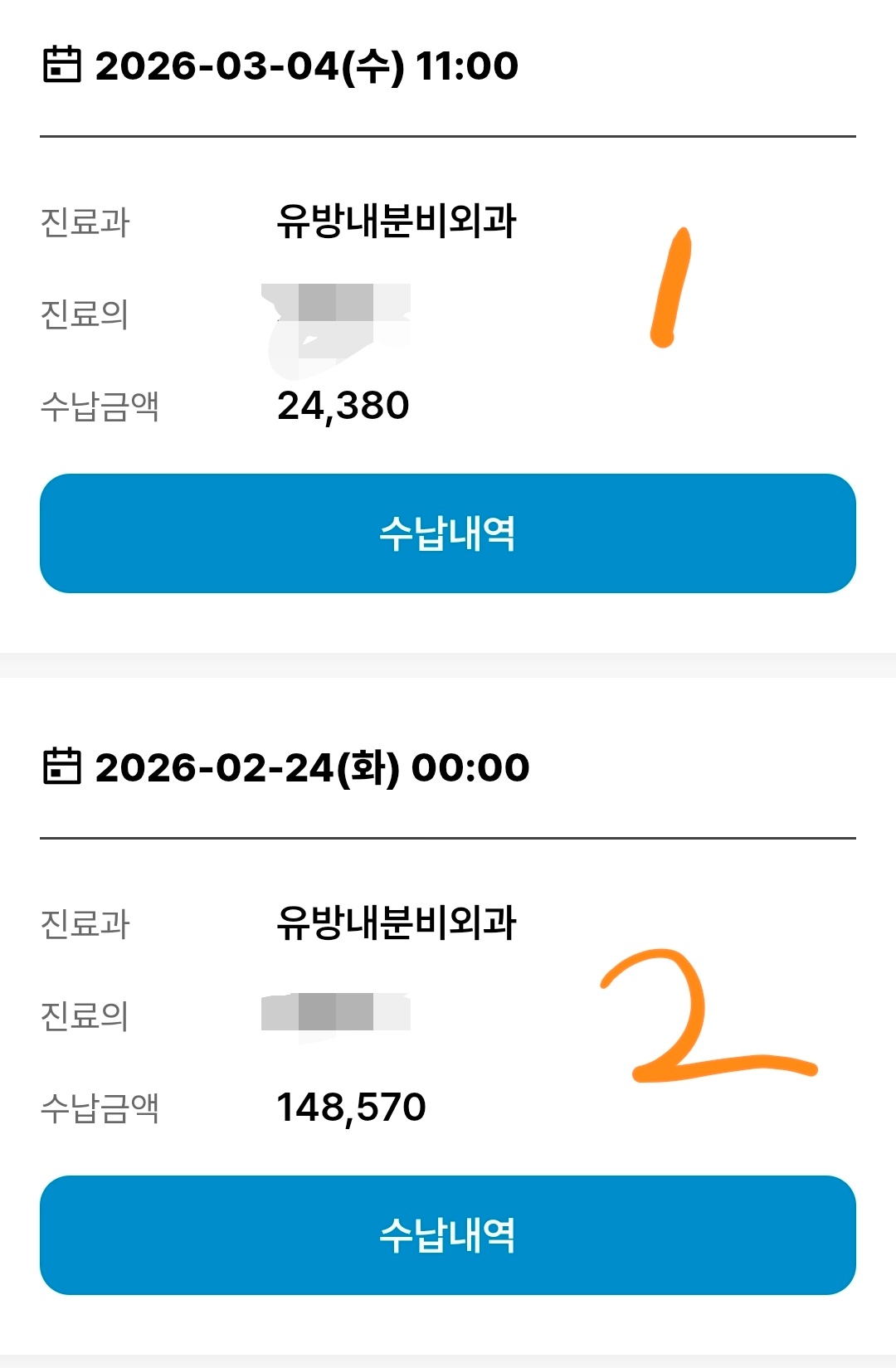Click the 진료과 label in the March visit
This screenshot has width=896, height=1368.
85,222
